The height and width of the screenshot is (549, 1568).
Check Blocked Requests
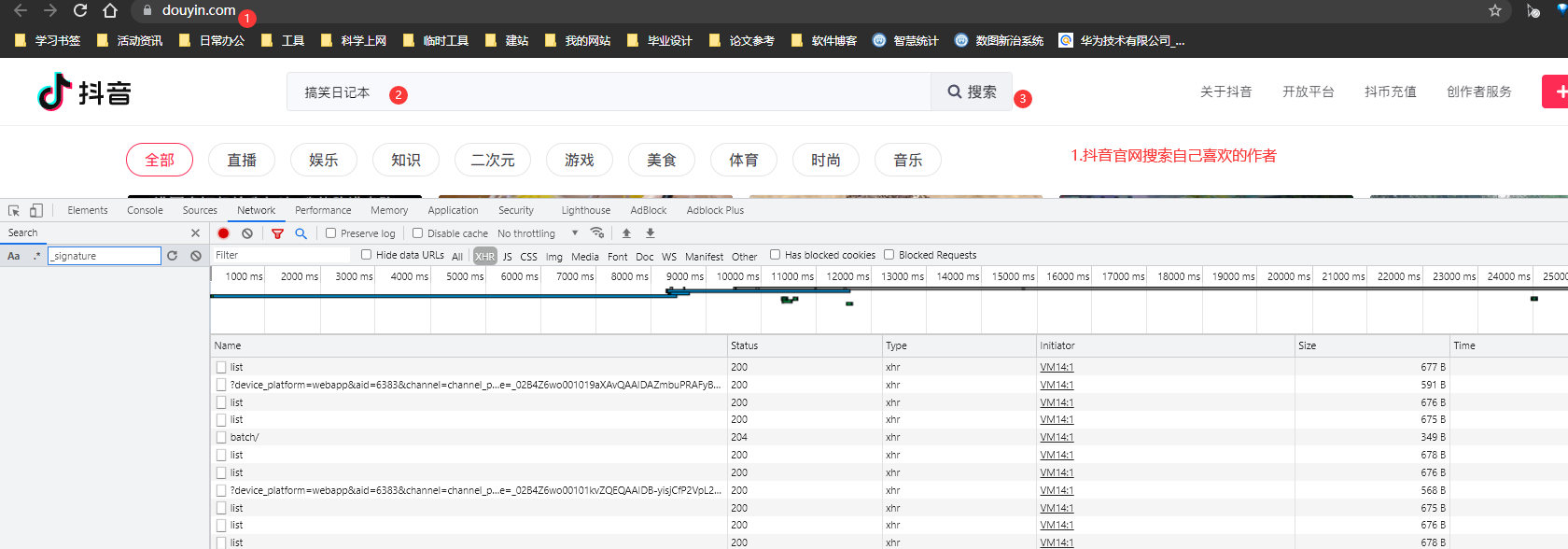click(x=889, y=255)
